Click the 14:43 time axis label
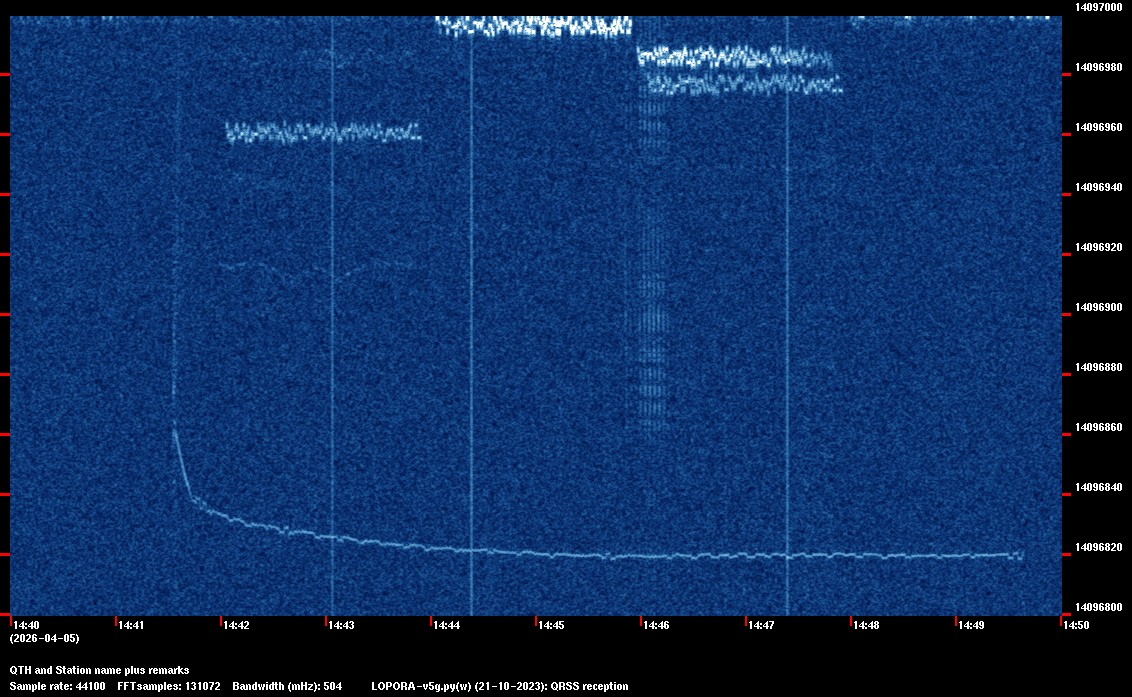1132x697 pixels. pos(341,625)
